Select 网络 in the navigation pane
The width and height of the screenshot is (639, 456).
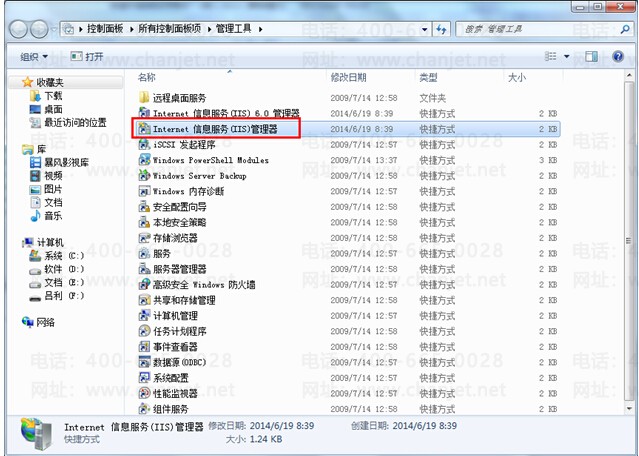click(x=45, y=322)
